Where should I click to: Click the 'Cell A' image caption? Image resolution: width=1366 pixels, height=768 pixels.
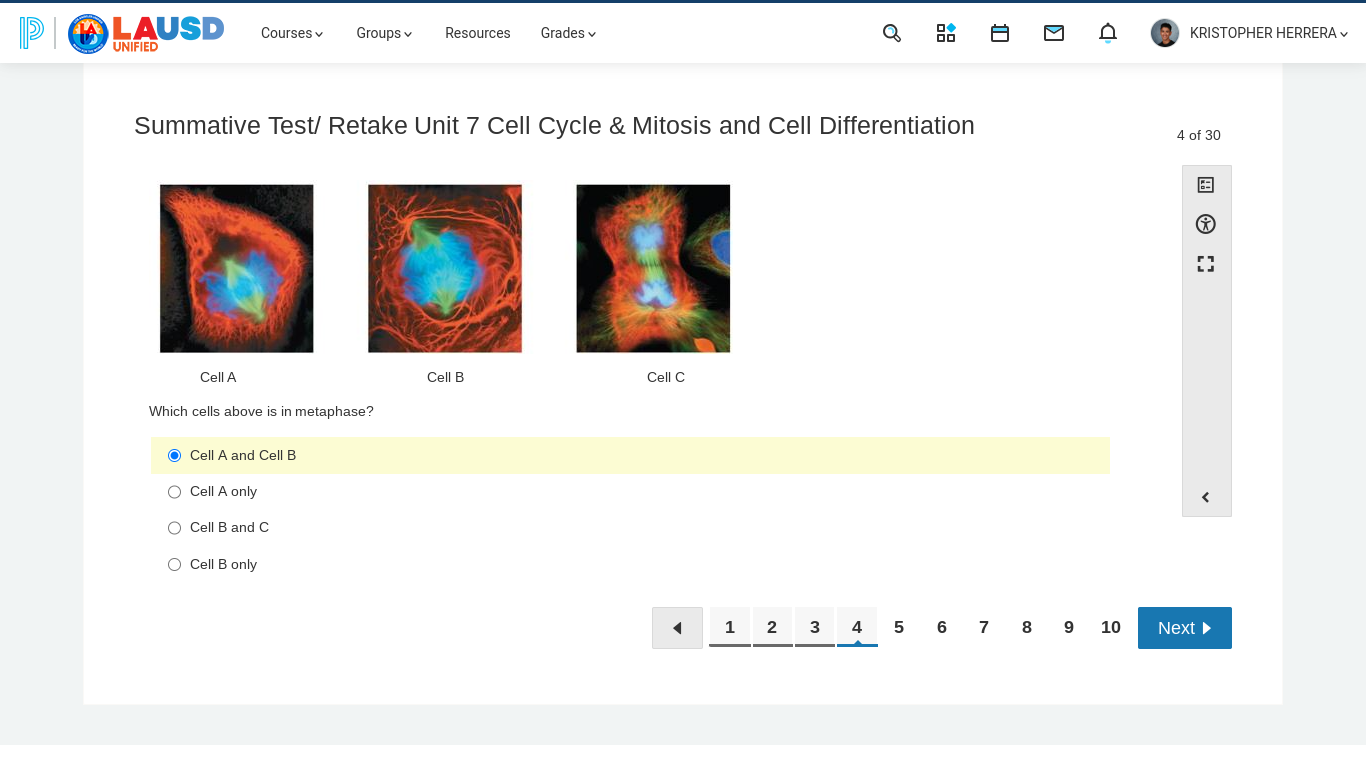click(x=218, y=377)
